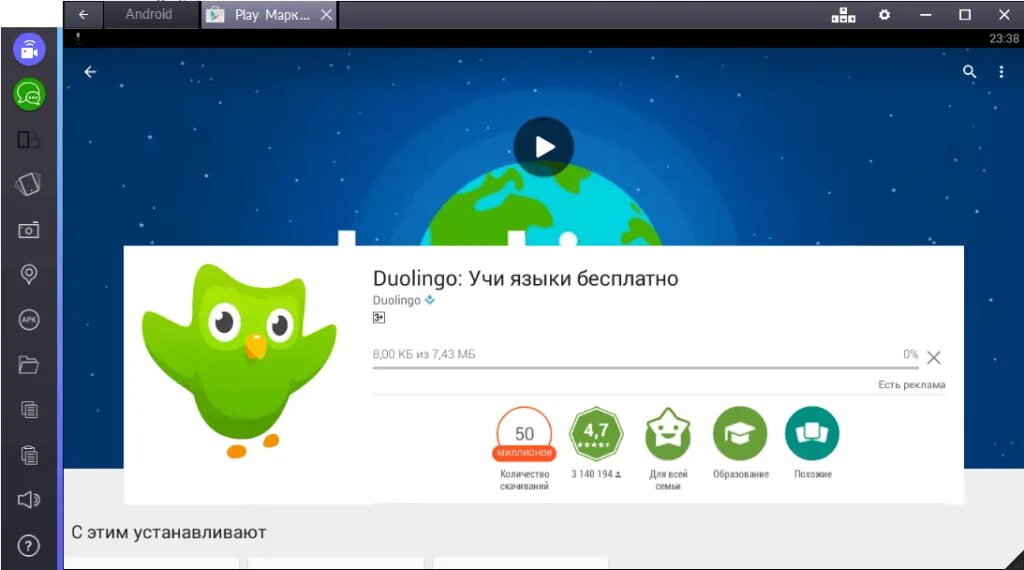Click the Play Store back arrow
This screenshot has width=1024, height=570.
90,72
